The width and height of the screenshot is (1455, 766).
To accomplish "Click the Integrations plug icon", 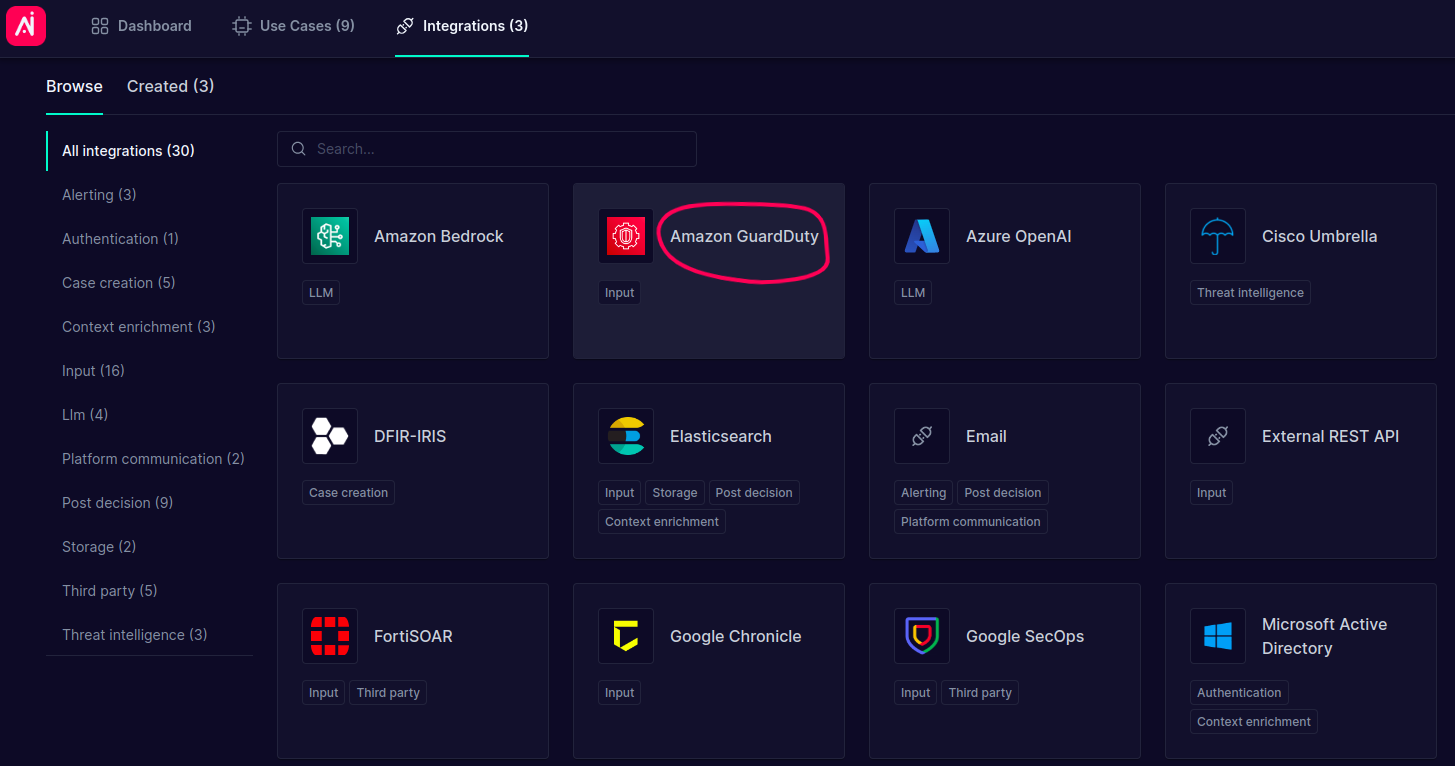I will [x=404, y=26].
